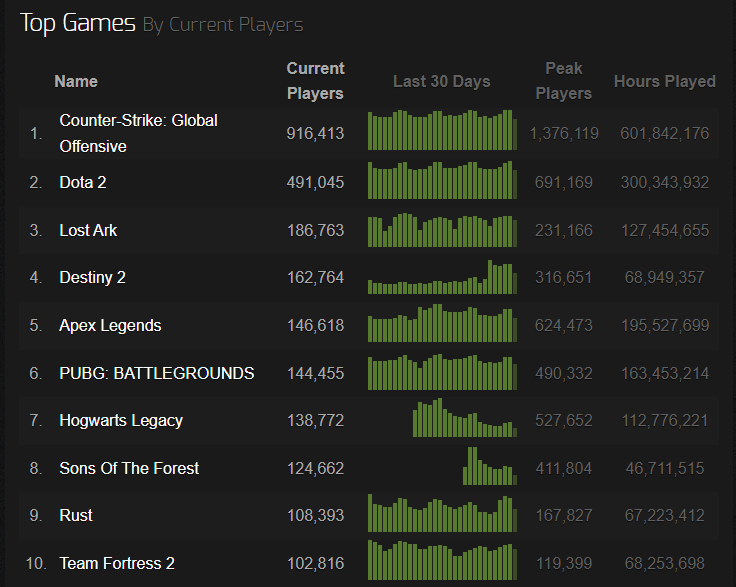The height and width of the screenshot is (587, 736).
Task: Click the Counter-Strike 30-day bar chart
Action: pos(442,130)
